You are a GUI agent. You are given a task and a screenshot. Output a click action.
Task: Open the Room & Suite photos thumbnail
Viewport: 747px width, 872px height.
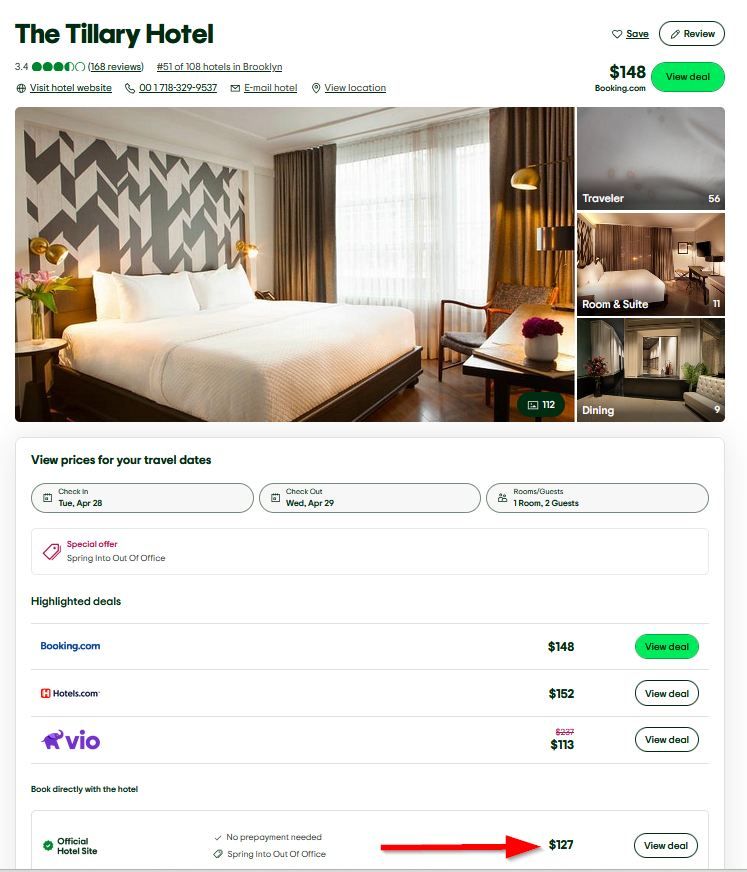pyautogui.click(x=651, y=264)
